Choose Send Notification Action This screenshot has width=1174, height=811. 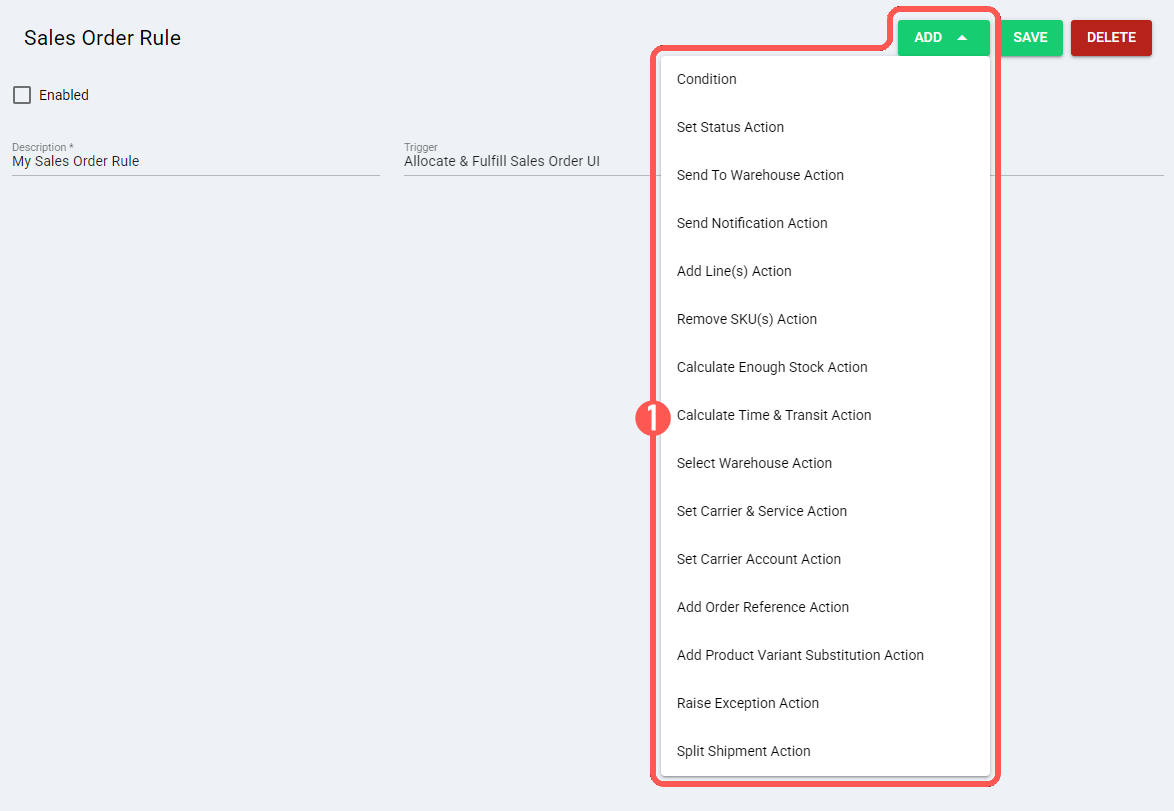825,223
